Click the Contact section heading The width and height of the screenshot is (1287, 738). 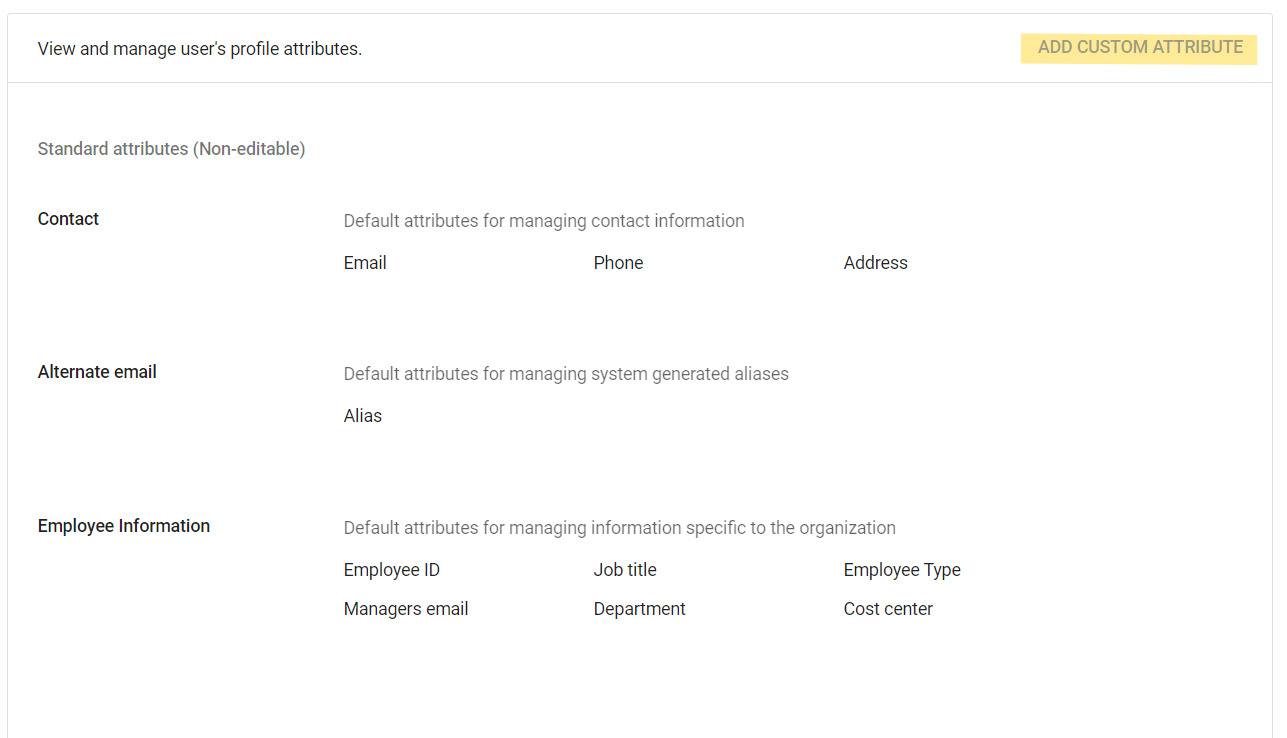click(68, 219)
